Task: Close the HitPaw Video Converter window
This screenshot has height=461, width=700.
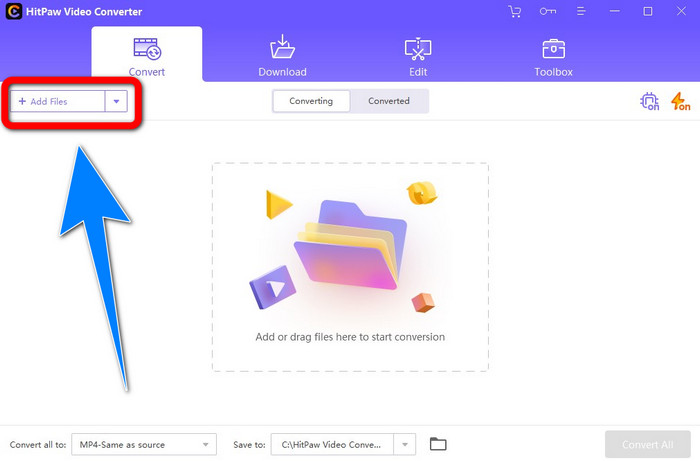Action: (x=681, y=11)
